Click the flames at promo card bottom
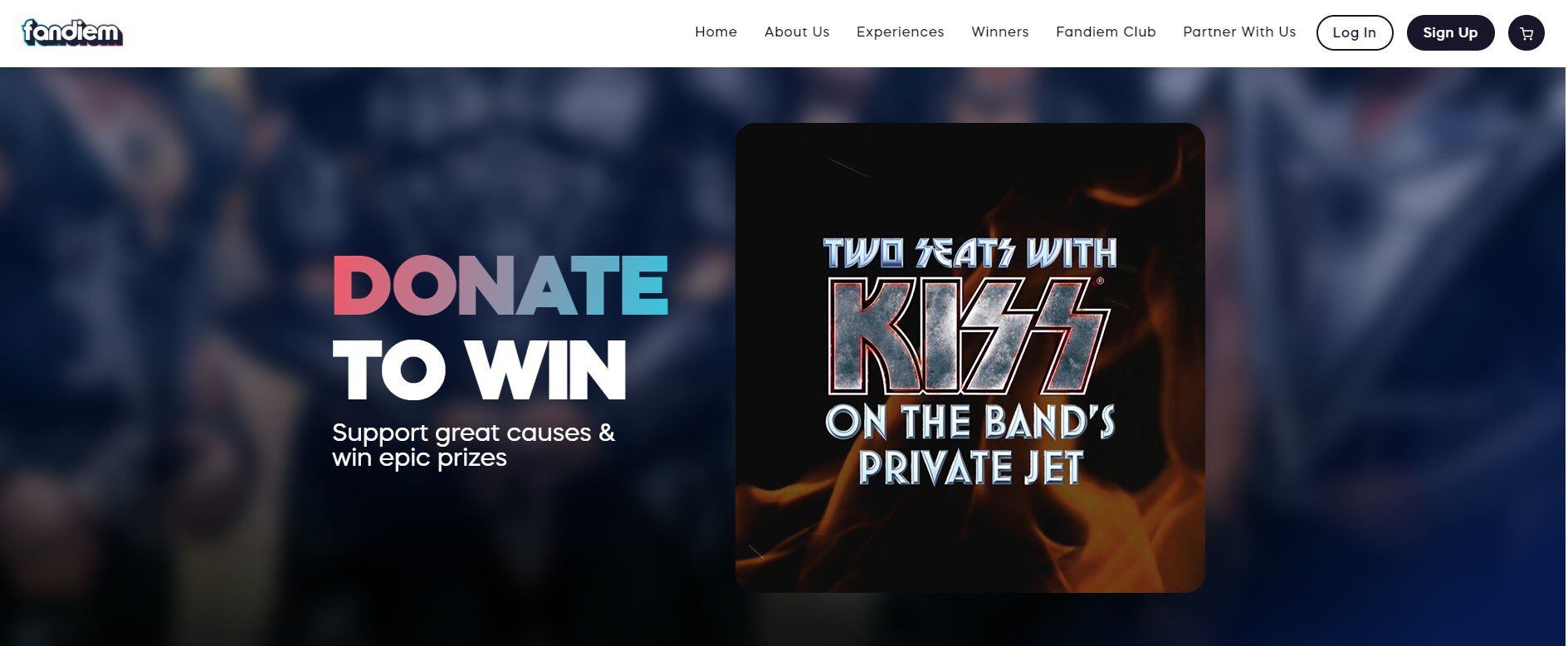This screenshot has width=1568, height=646. (970, 540)
